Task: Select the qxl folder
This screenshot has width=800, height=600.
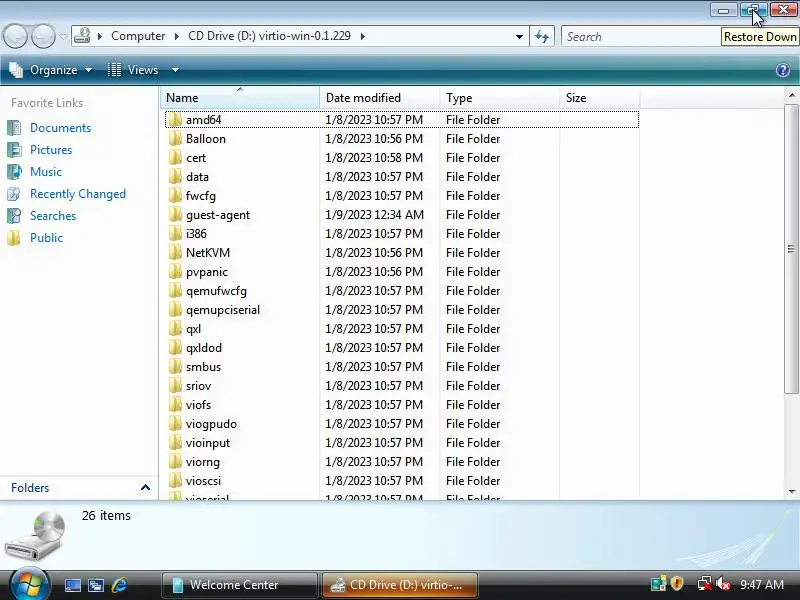Action: click(x=193, y=329)
